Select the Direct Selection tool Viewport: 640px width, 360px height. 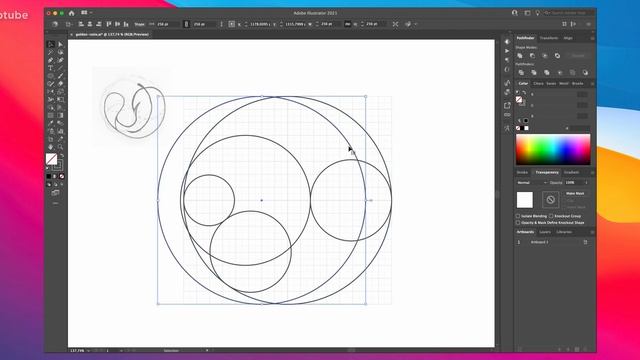pos(60,44)
